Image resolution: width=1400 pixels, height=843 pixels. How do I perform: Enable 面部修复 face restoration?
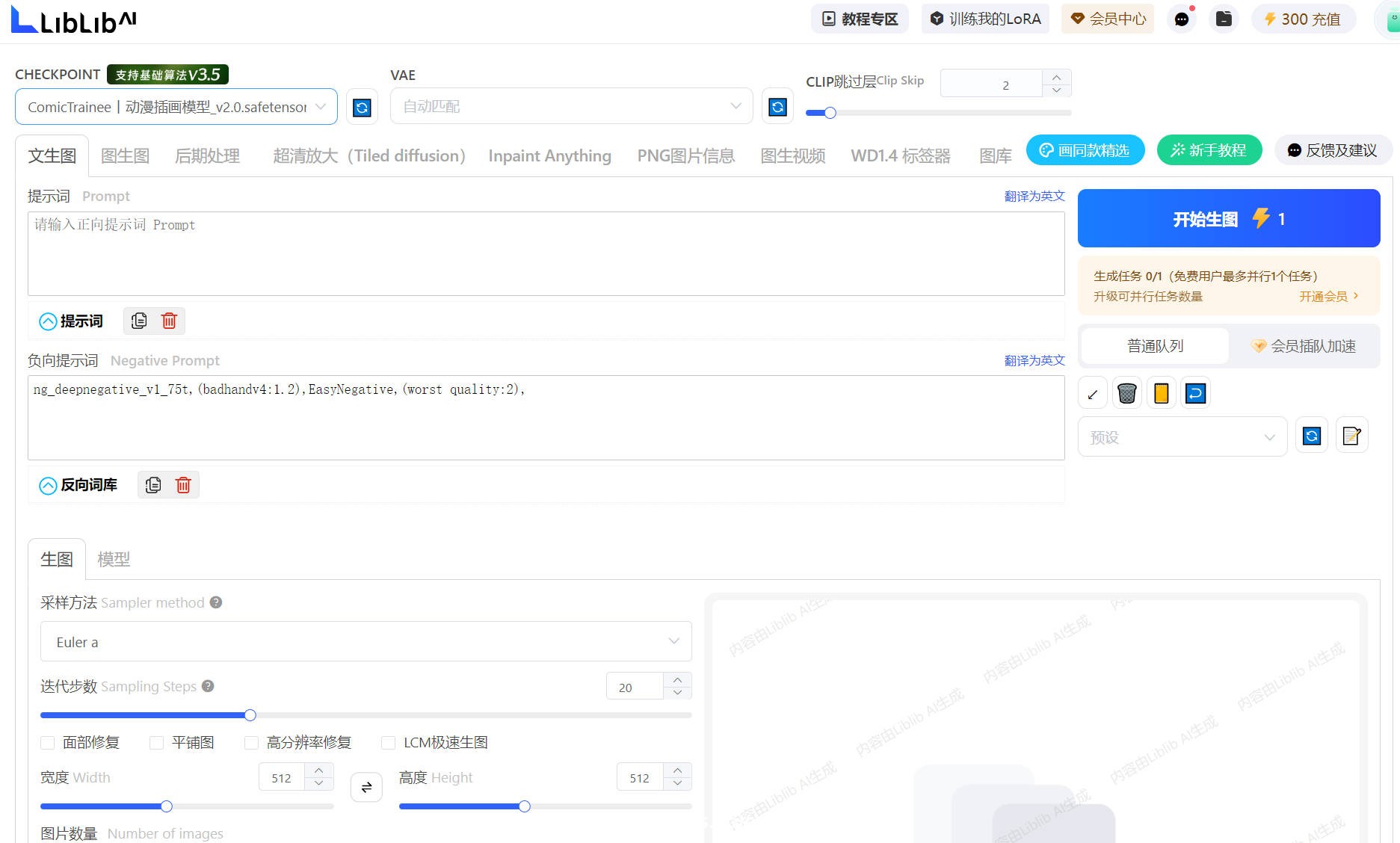48,743
